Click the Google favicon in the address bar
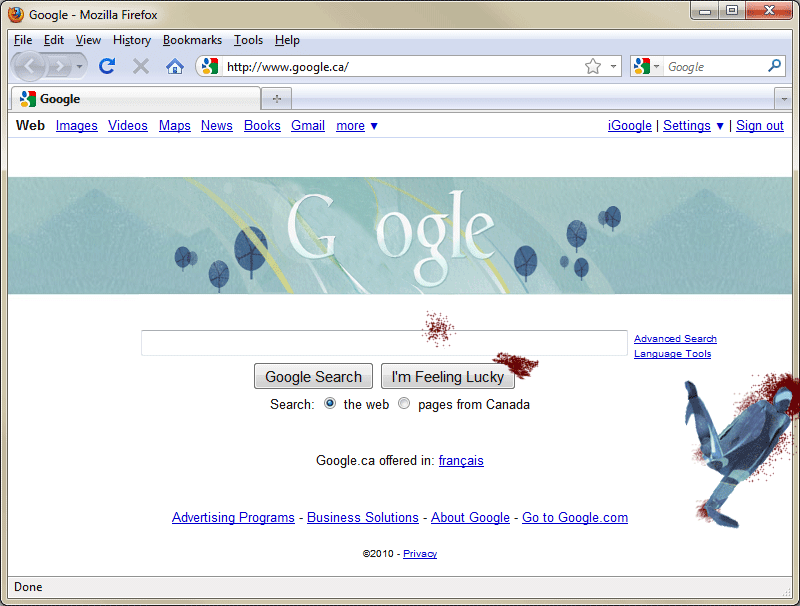This screenshot has width=800, height=606. (x=210, y=66)
